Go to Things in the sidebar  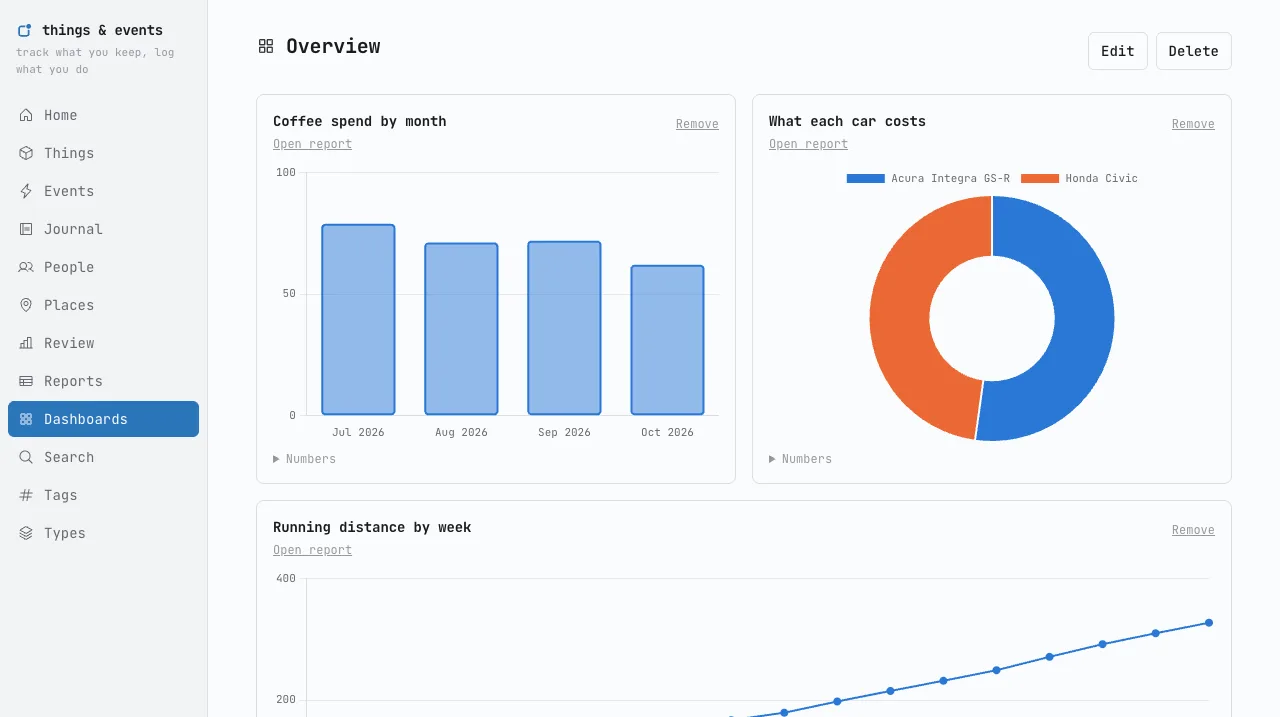tap(103, 153)
